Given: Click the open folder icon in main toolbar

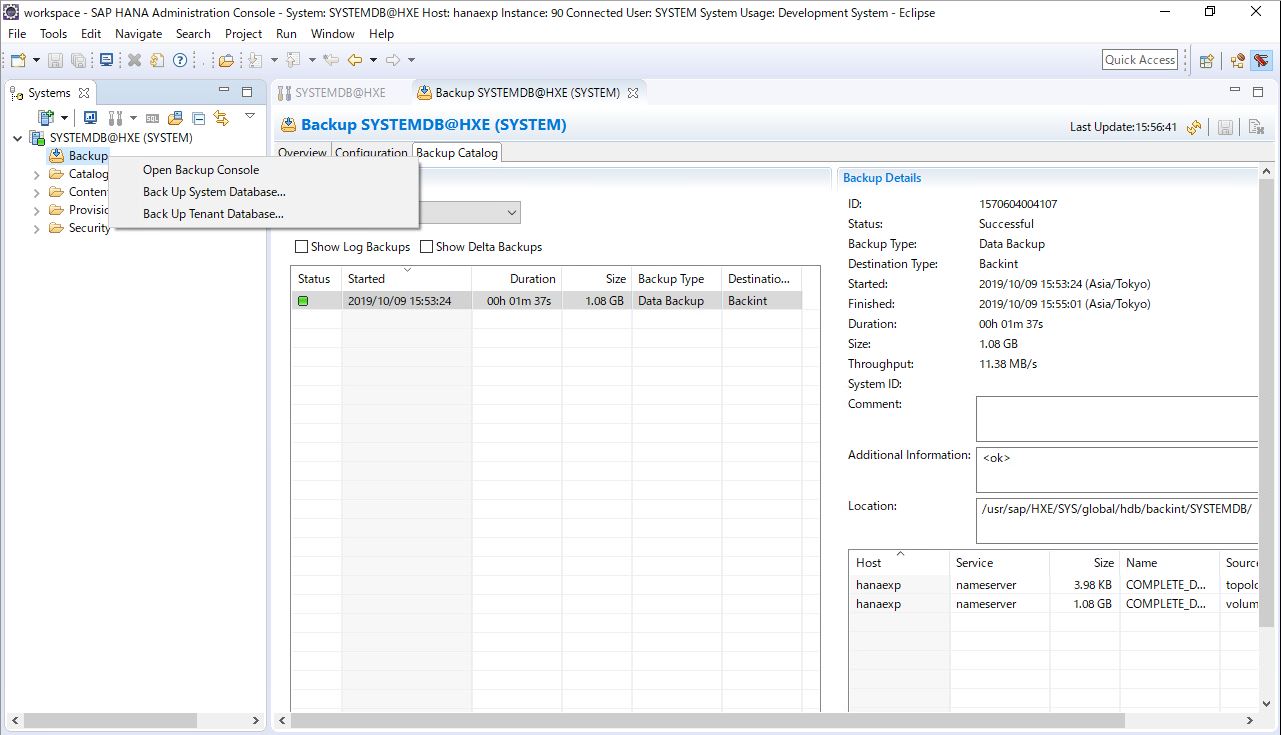Looking at the screenshot, I should coord(226,60).
